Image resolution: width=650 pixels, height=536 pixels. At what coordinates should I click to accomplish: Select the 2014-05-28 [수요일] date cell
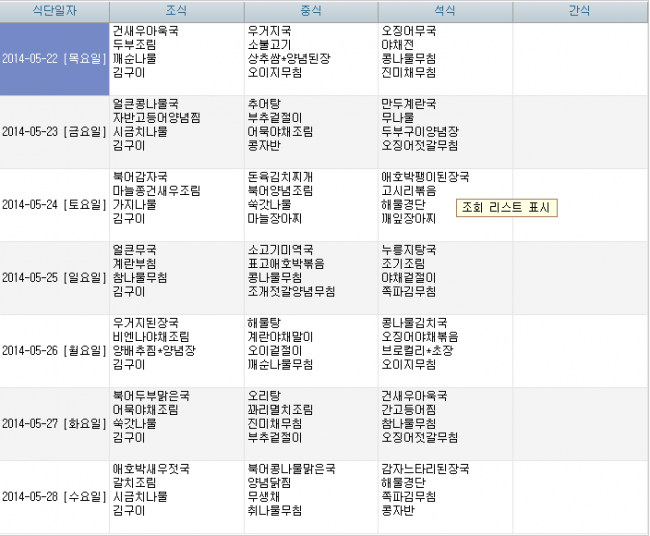54,497
